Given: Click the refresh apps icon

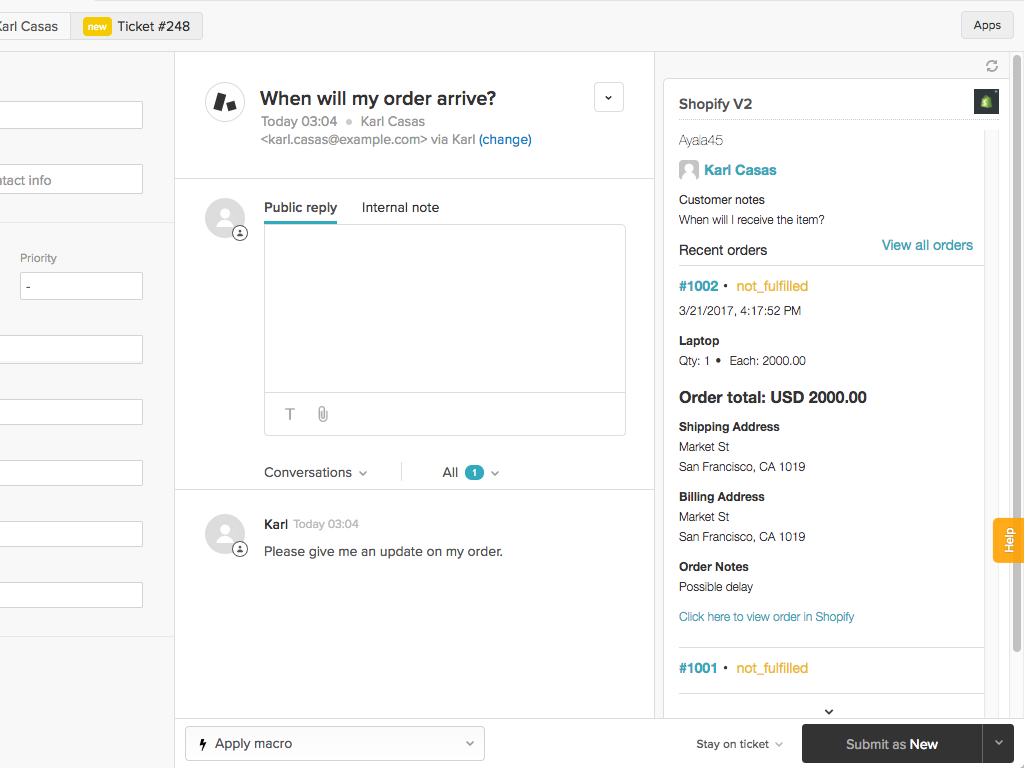Looking at the screenshot, I should tap(991, 66).
